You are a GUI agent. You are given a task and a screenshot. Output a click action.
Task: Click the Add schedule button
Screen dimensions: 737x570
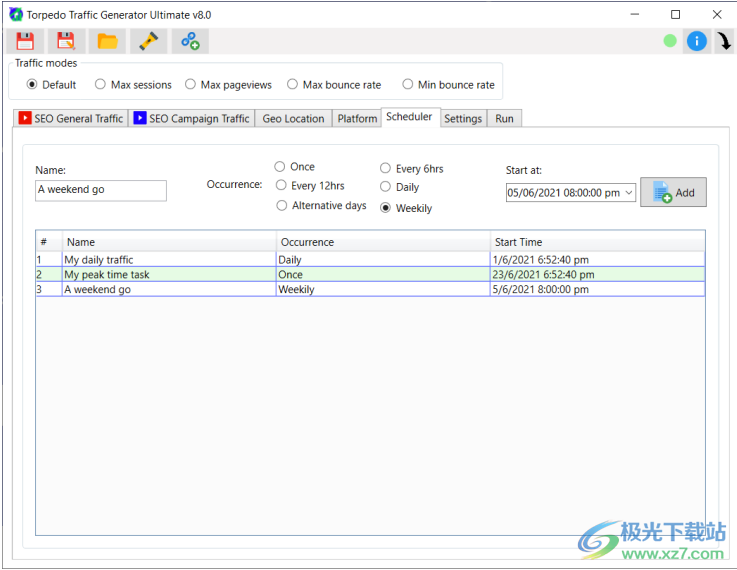click(x=673, y=192)
